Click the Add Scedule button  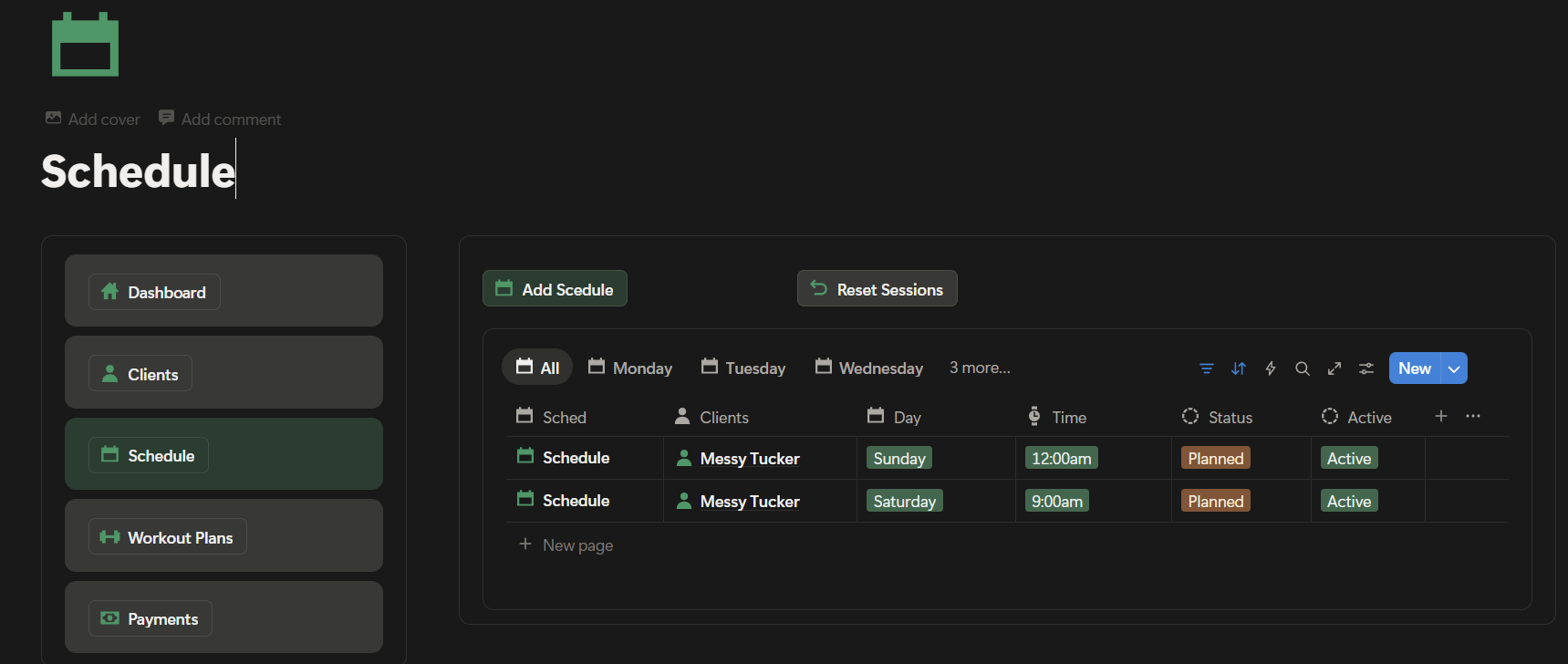tap(555, 289)
